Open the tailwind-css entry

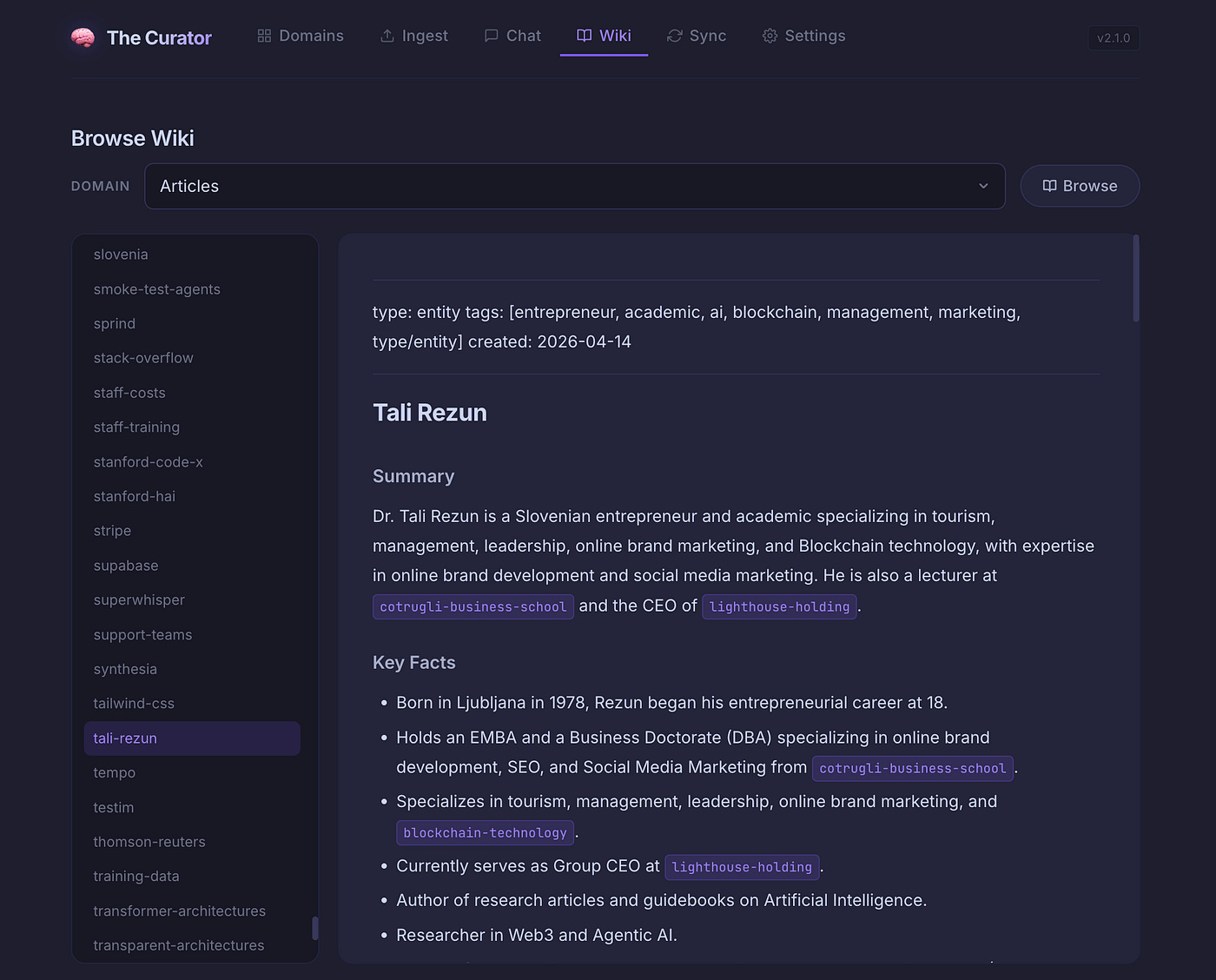click(x=192, y=704)
